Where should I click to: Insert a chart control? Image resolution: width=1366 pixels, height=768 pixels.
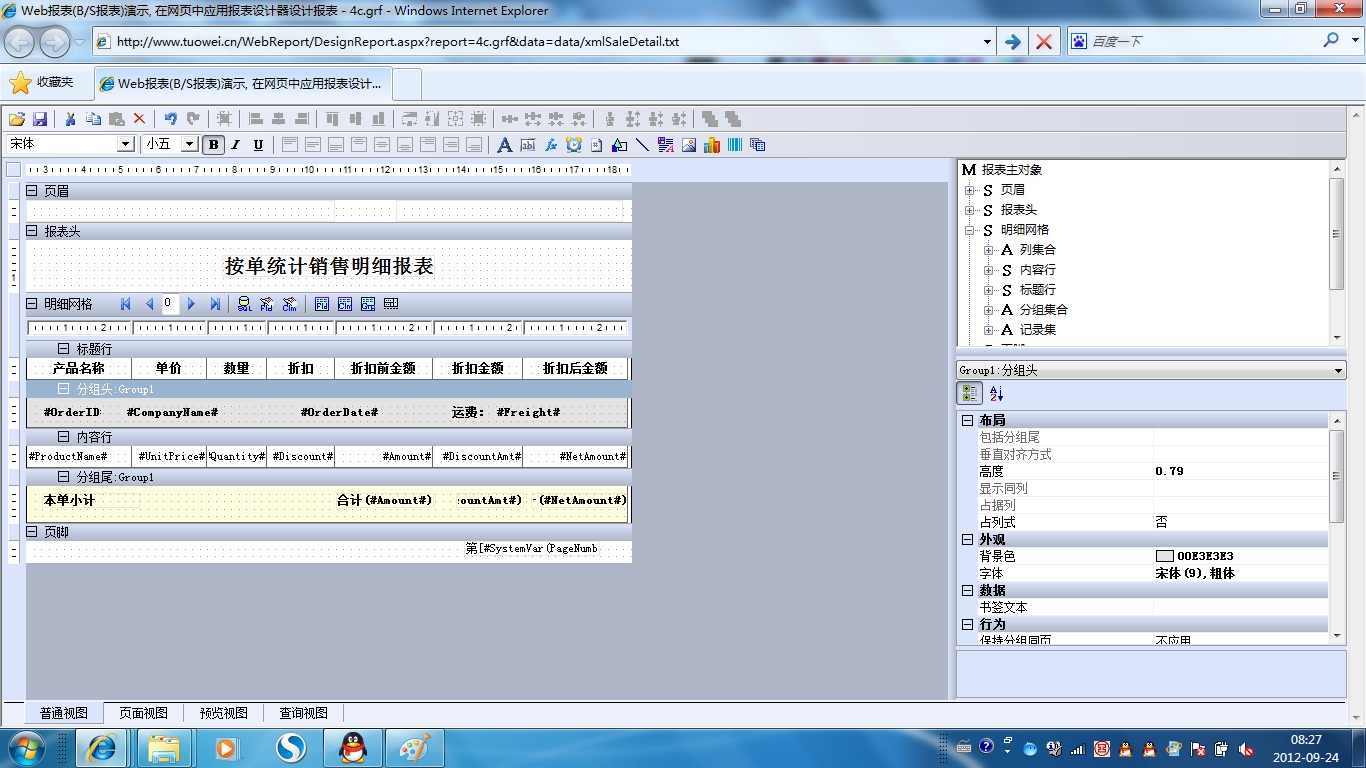(712, 145)
